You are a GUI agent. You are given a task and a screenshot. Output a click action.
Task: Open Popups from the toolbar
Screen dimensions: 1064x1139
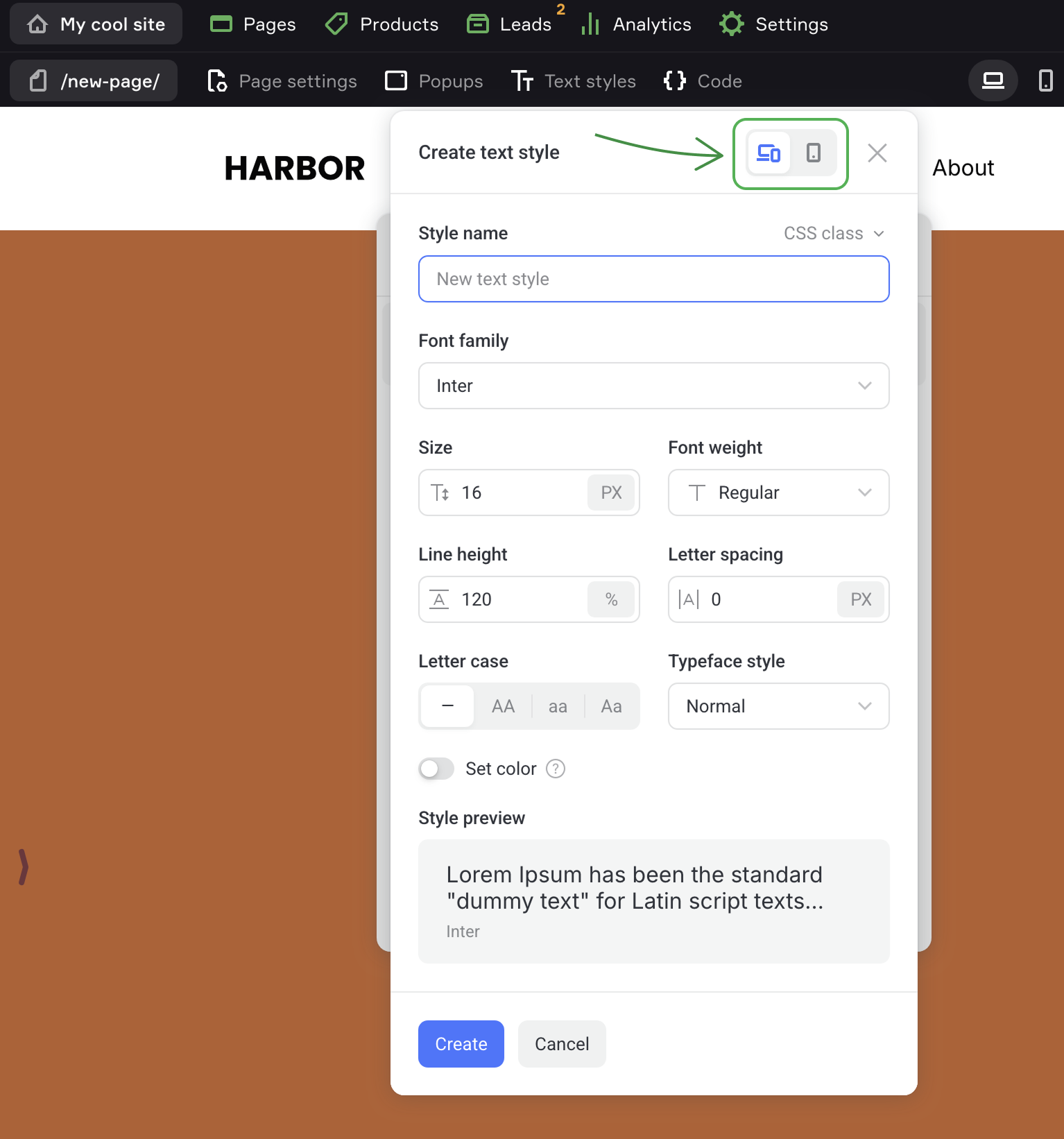434,81
